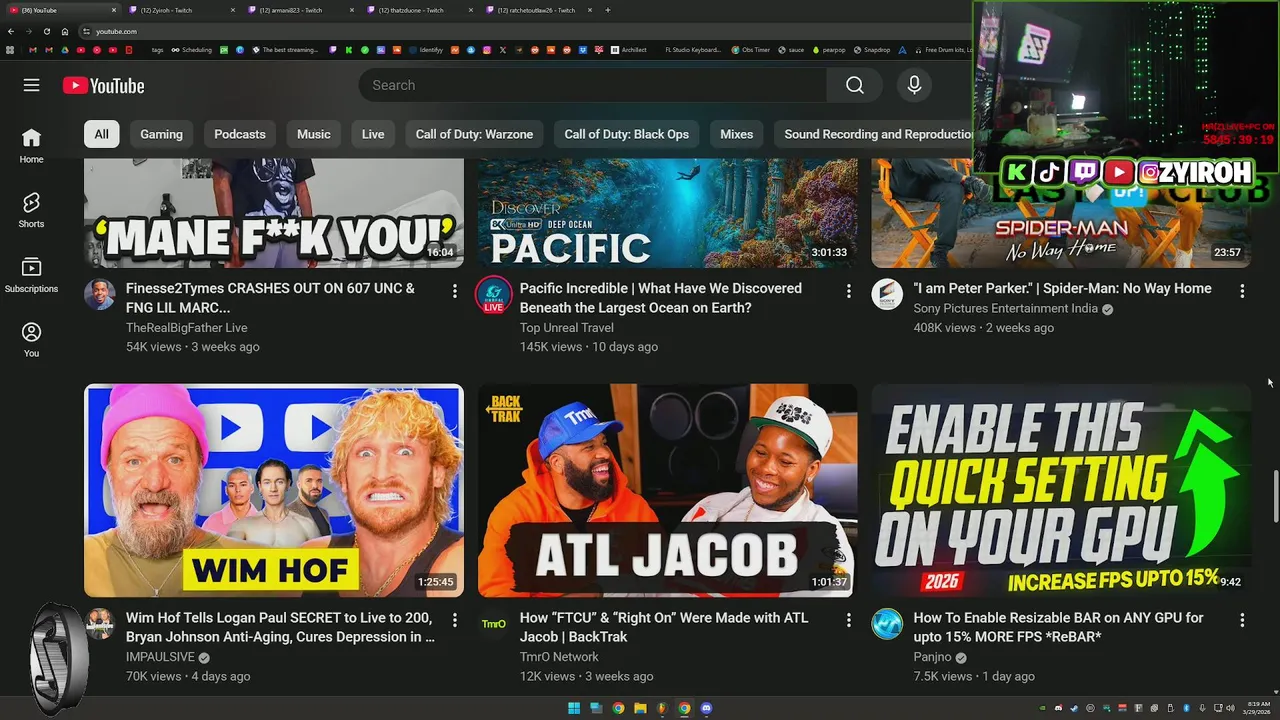This screenshot has width=1280, height=720.
Task: Open Pacific Incredible video title
Action: [660, 298]
